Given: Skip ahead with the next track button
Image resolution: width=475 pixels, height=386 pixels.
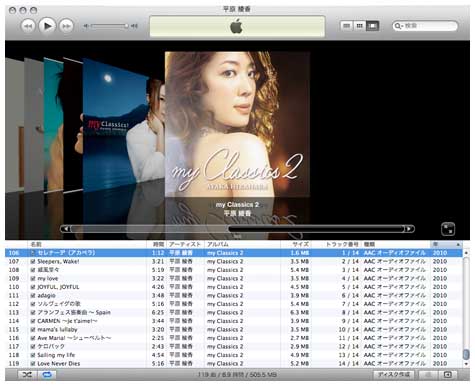Looking at the screenshot, I should click(x=66, y=26).
